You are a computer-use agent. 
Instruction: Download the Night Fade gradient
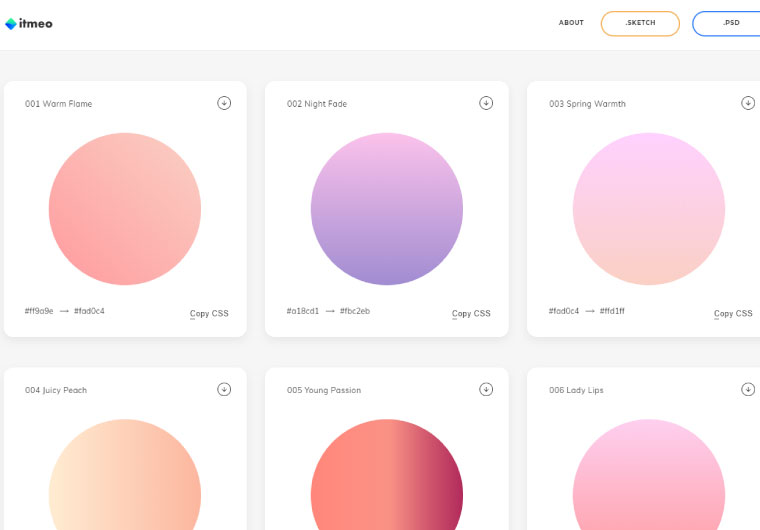(486, 103)
